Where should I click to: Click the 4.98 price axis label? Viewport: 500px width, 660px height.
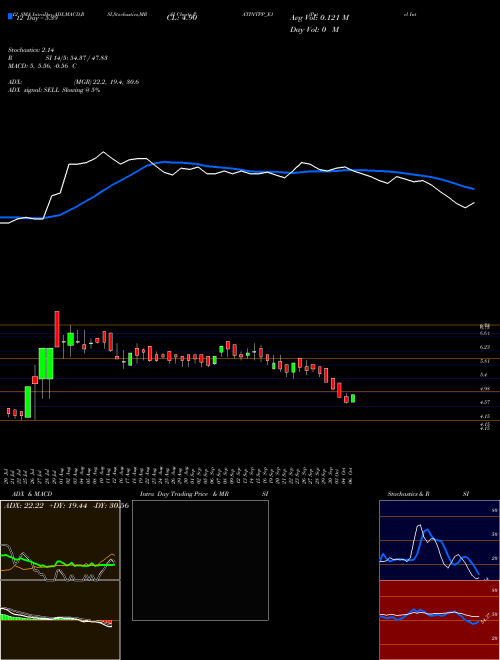[485, 389]
